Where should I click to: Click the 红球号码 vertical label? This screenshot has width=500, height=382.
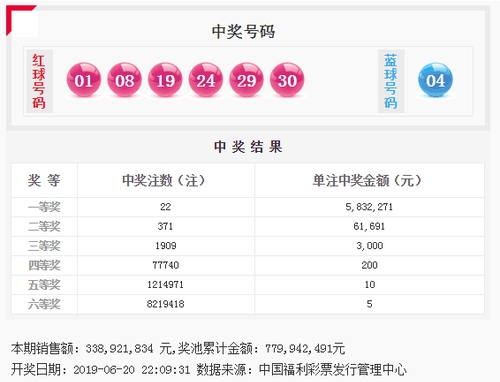39,81
